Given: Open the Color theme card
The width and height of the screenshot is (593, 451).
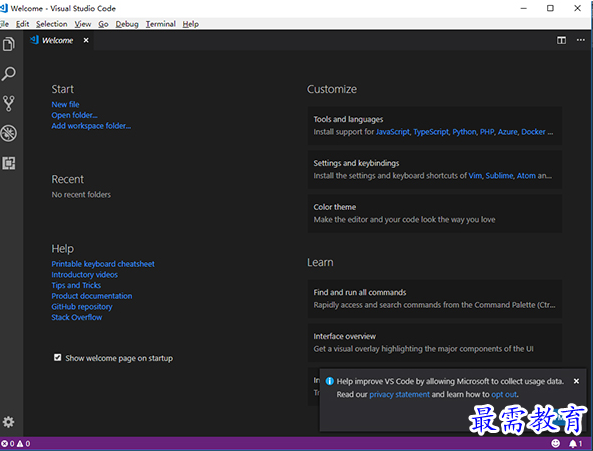Looking at the screenshot, I should pos(435,213).
